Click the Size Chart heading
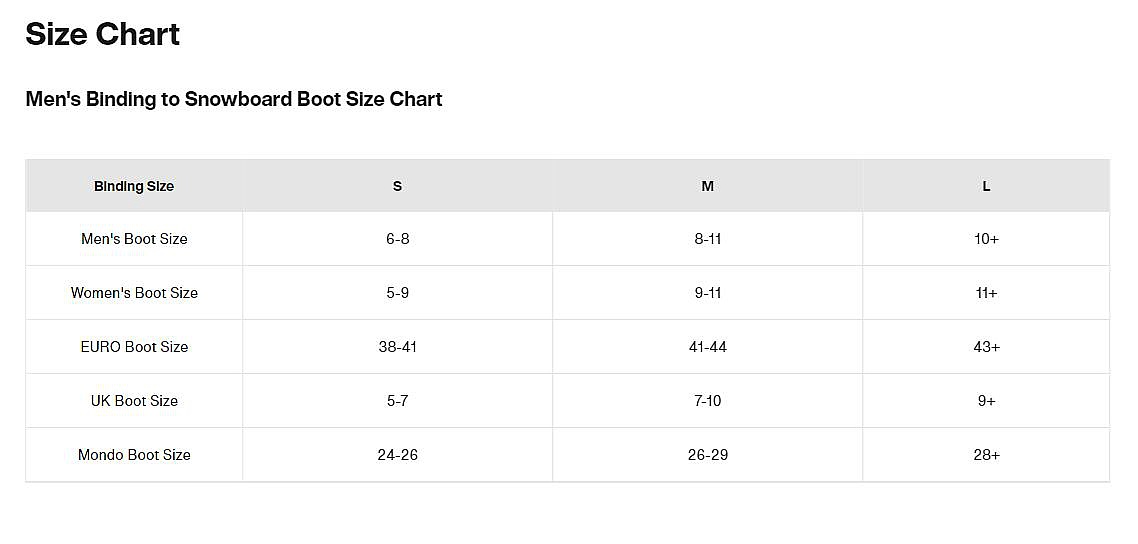Image resolution: width=1138 pixels, height=544 pixels. pos(103,35)
